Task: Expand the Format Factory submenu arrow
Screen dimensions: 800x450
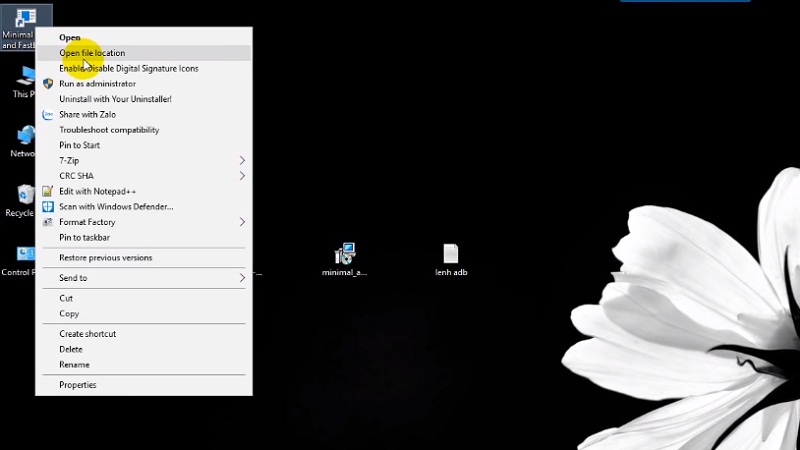Action: (242, 222)
